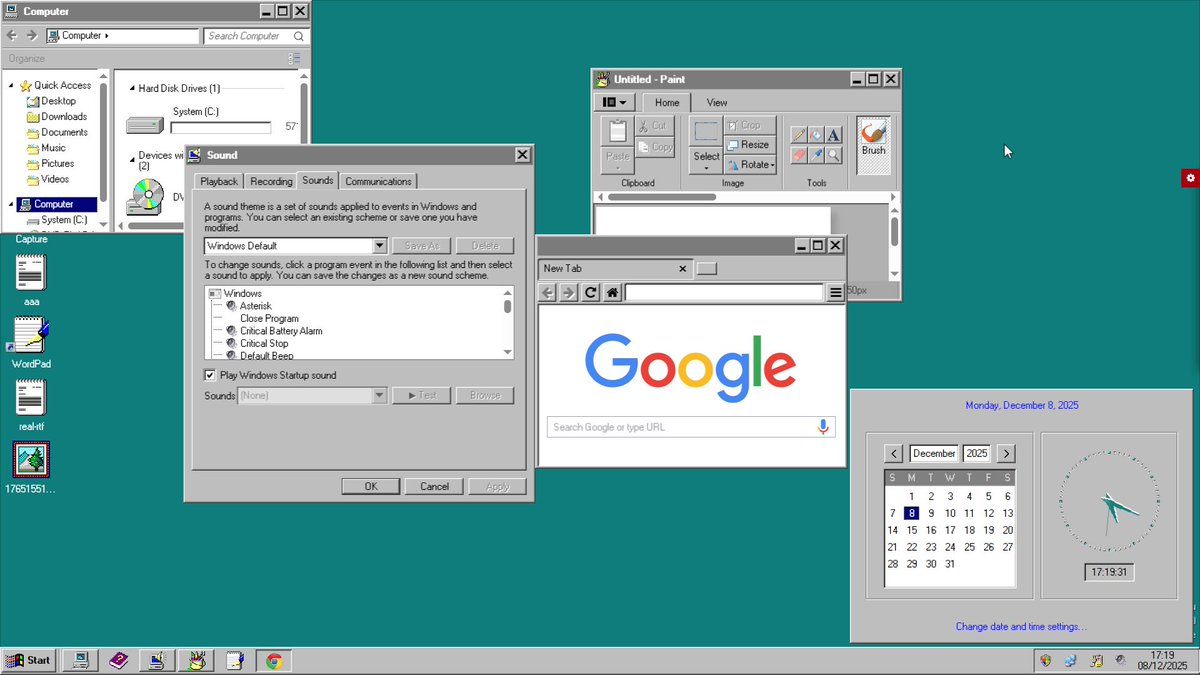
Task: Click the Start button
Action: tap(28, 660)
